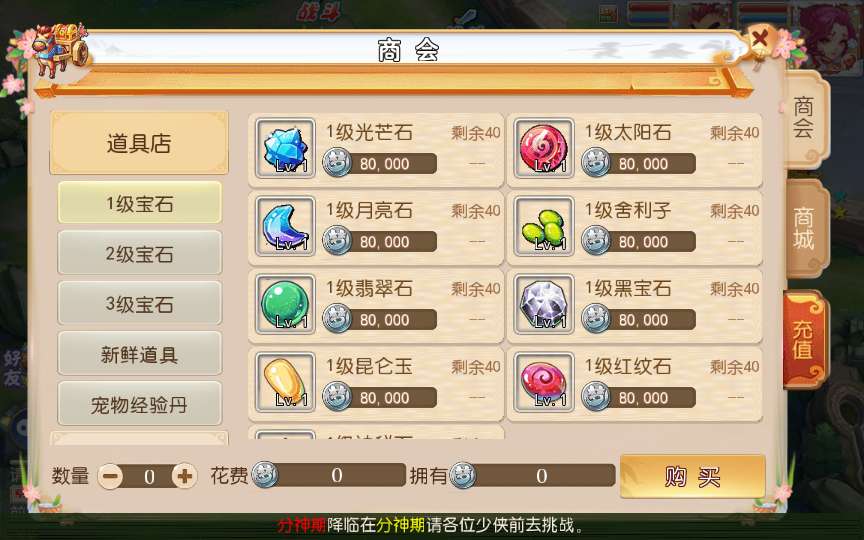Open the 宠物经验丹 category

139,404
